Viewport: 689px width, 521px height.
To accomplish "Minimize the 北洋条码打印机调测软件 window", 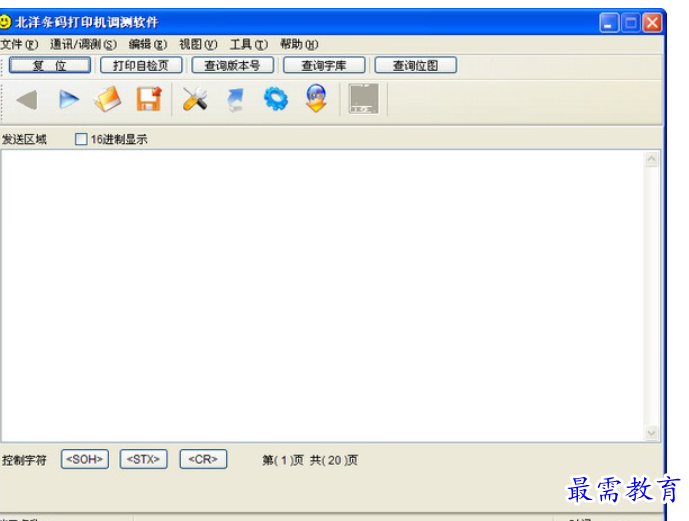I will 609,22.
